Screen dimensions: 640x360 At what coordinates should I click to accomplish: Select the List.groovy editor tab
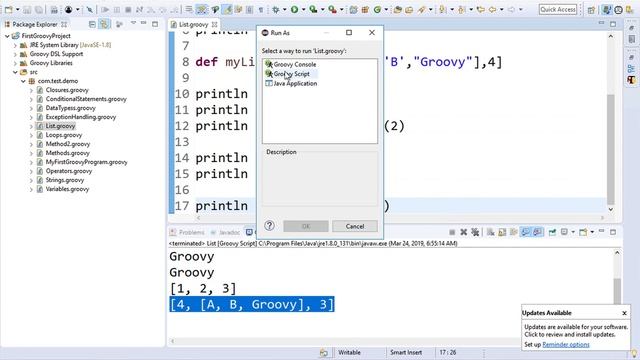click(193, 24)
